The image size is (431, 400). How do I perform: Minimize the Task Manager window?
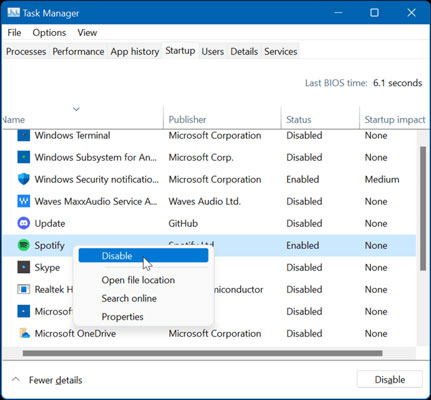338,13
